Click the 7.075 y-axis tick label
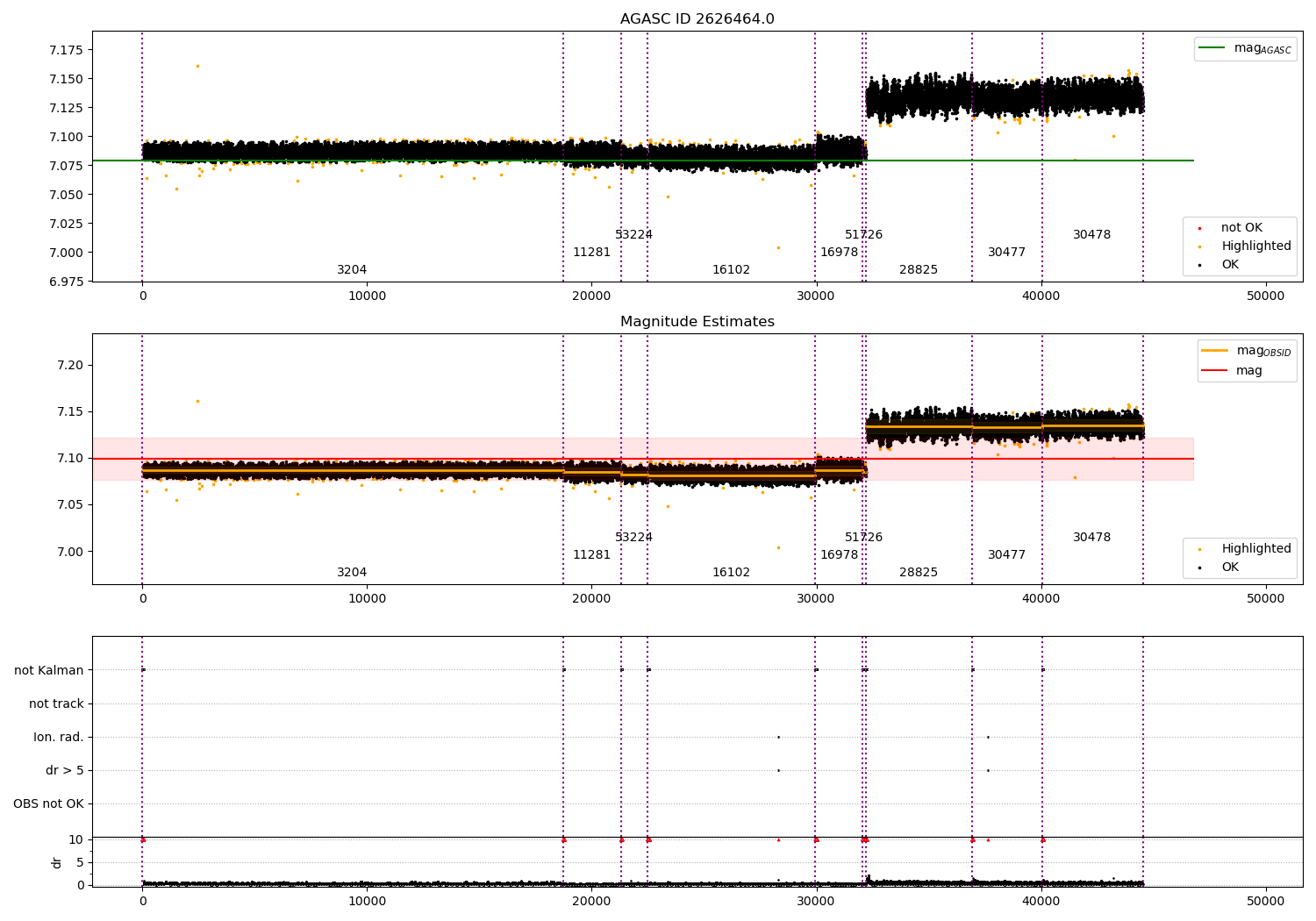 pos(66,166)
